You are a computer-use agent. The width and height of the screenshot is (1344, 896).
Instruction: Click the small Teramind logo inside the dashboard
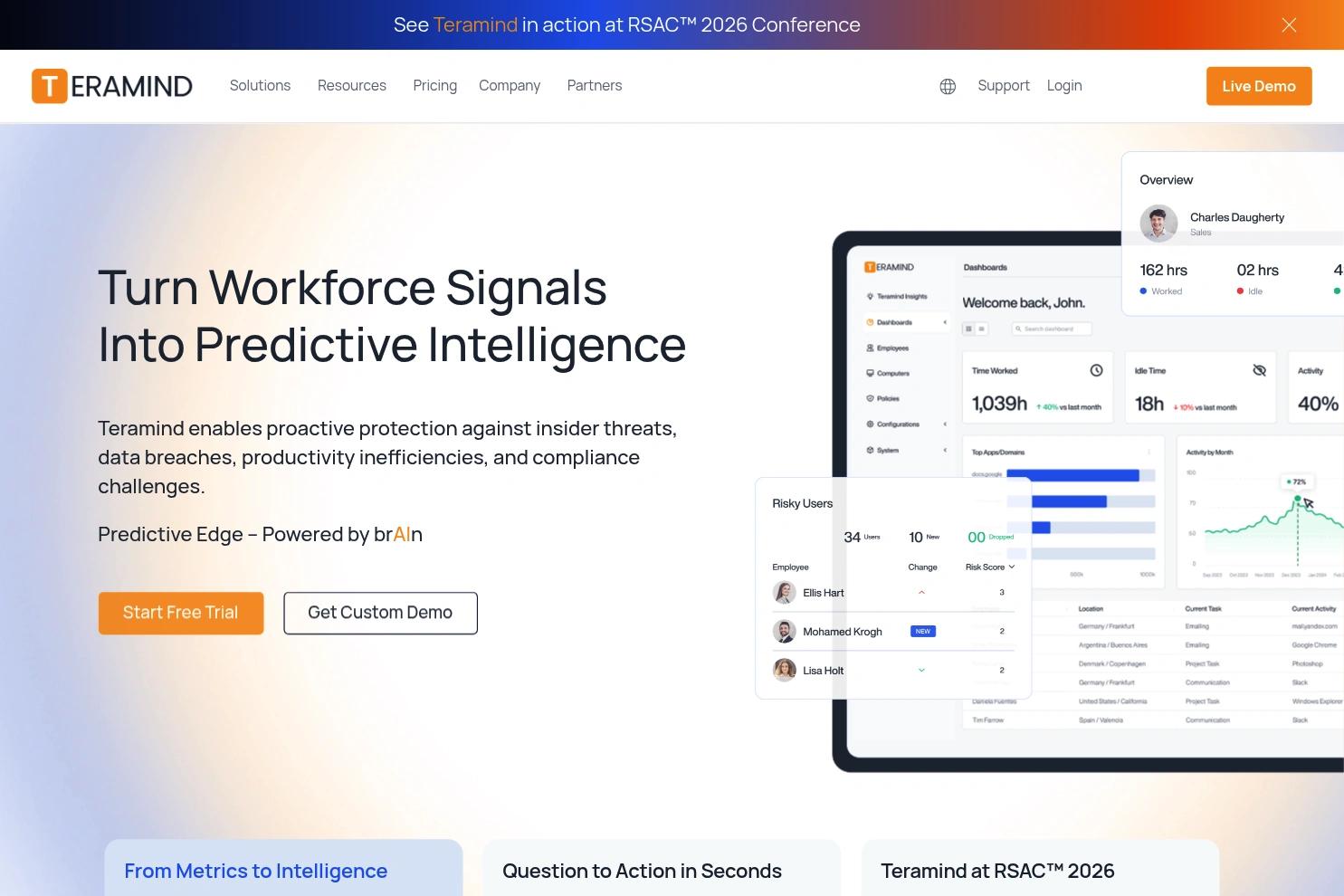pos(889,267)
